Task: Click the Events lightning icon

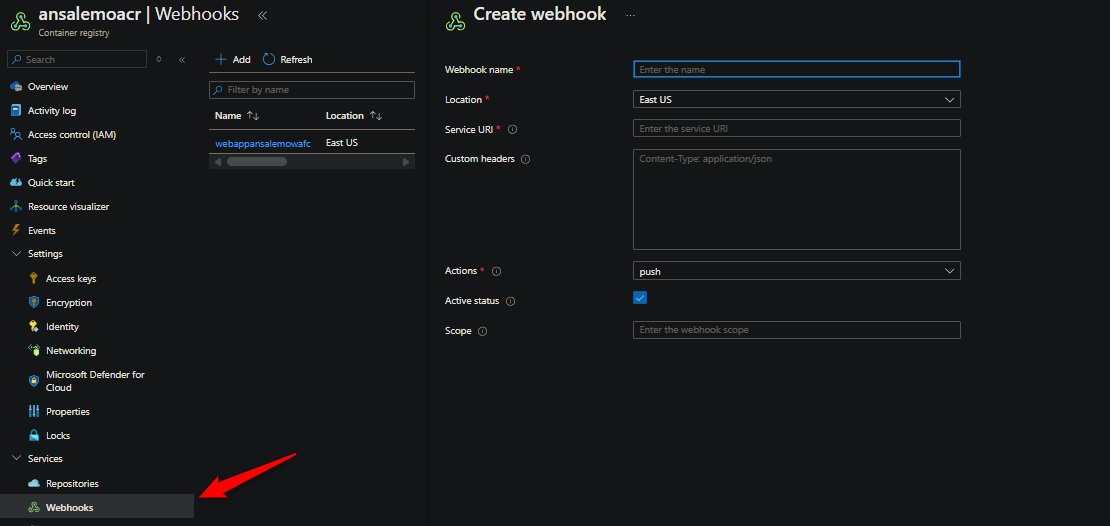Action: pos(16,230)
